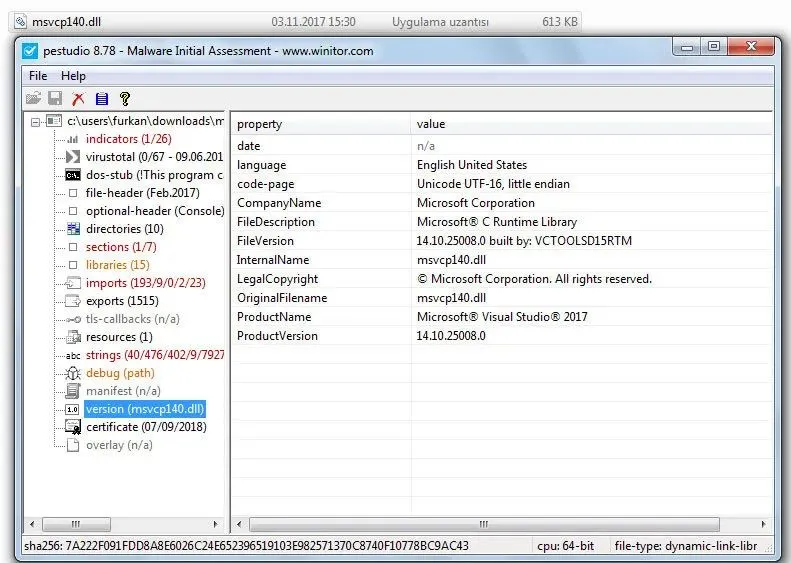
Task: Click the bug icon beside debug
Action: click(73, 373)
